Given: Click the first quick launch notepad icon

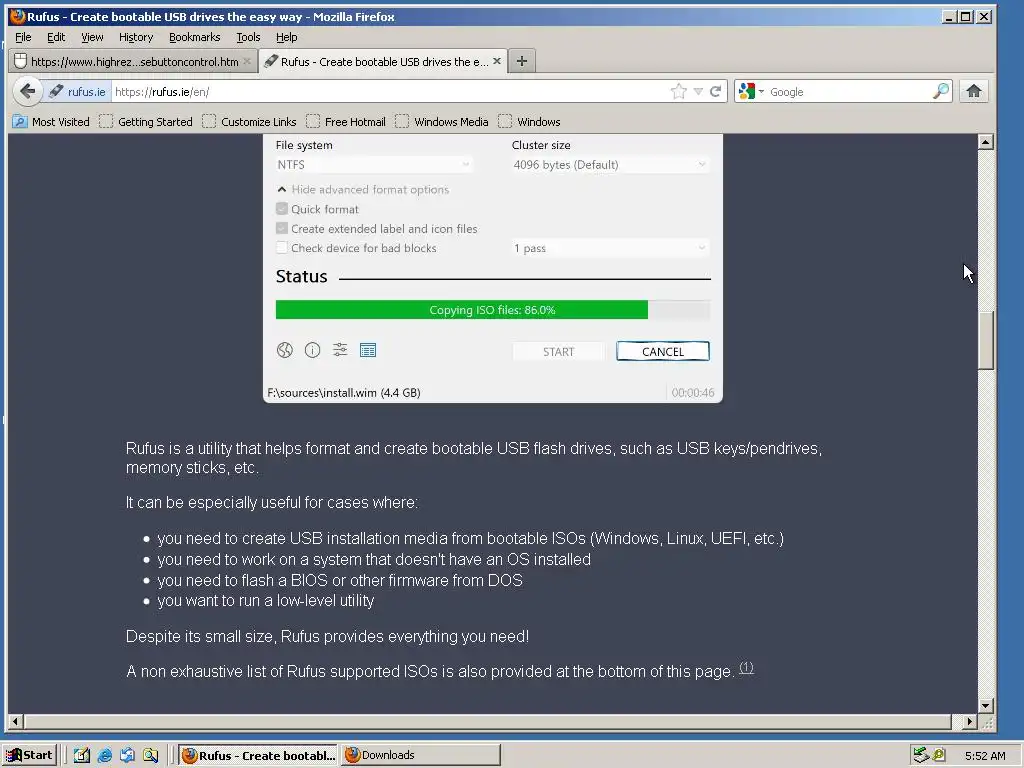Looking at the screenshot, I should (x=82, y=756).
